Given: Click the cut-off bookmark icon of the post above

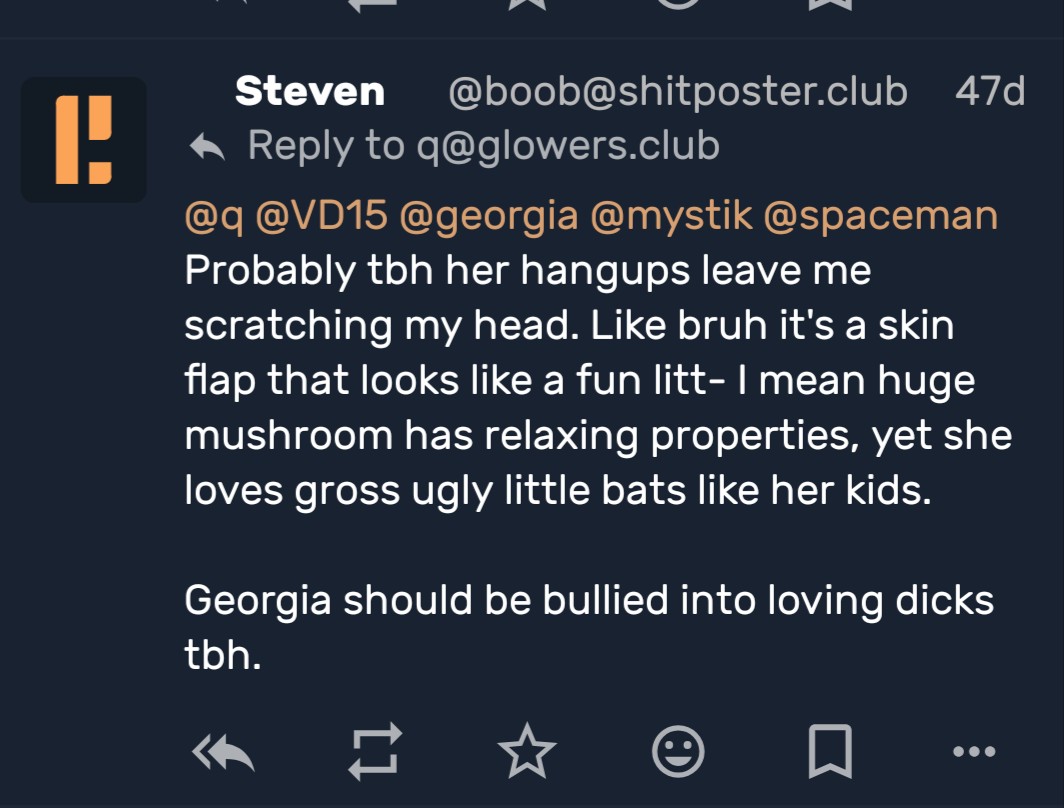Looking at the screenshot, I should tap(829, 5).
